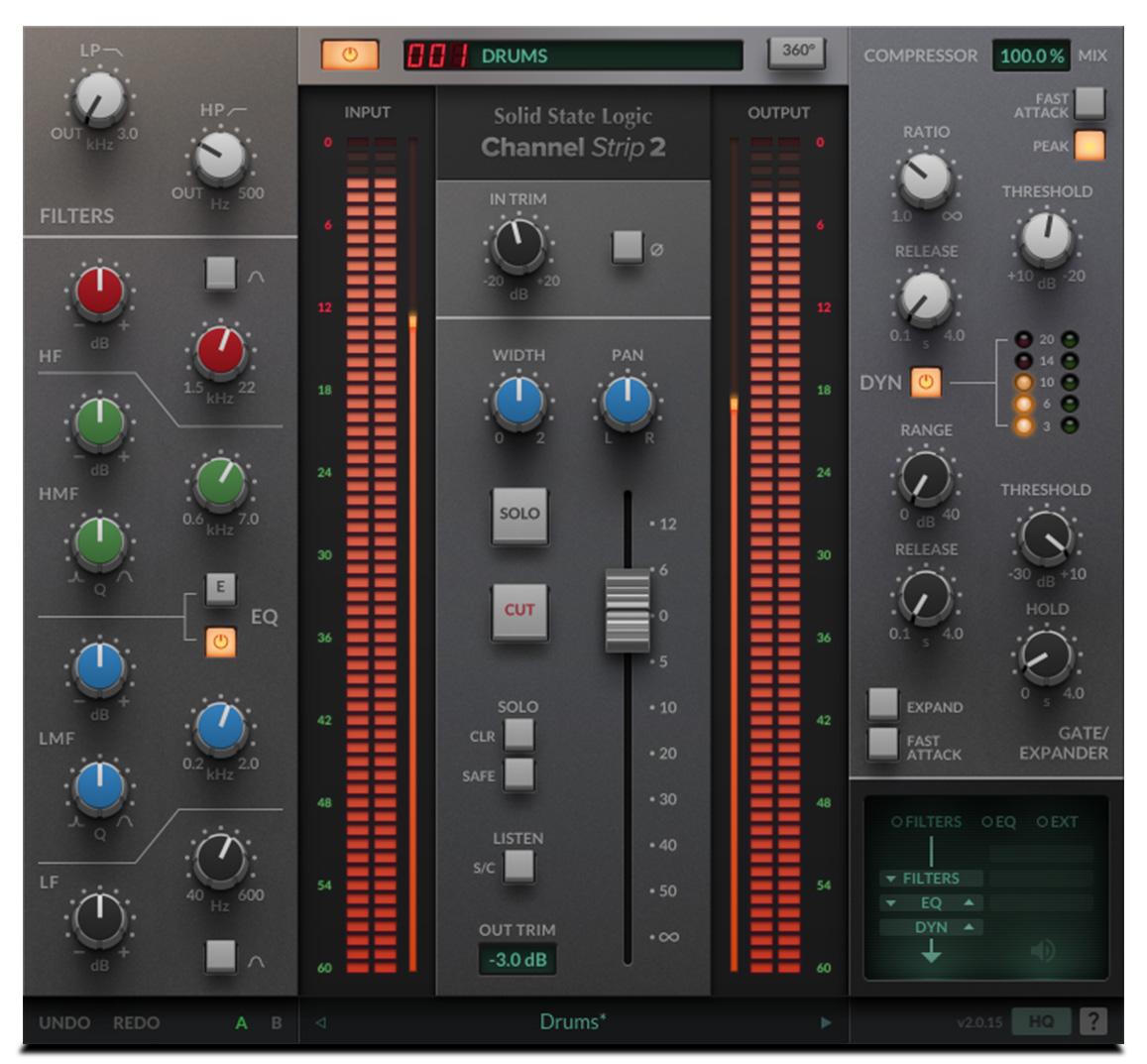Click the sidechain listen speaker icon
Image resolution: width=1147 pixels, height=1064 pixels.
(1043, 950)
